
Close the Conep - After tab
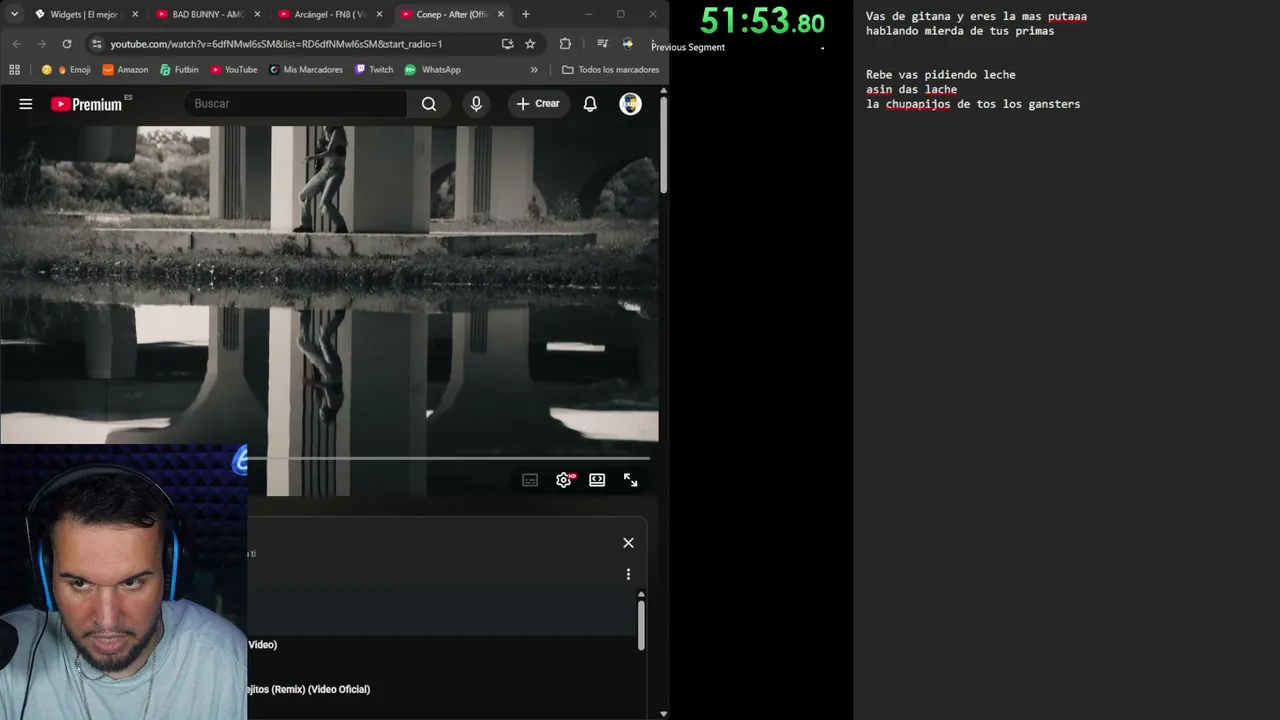[x=501, y=14]
